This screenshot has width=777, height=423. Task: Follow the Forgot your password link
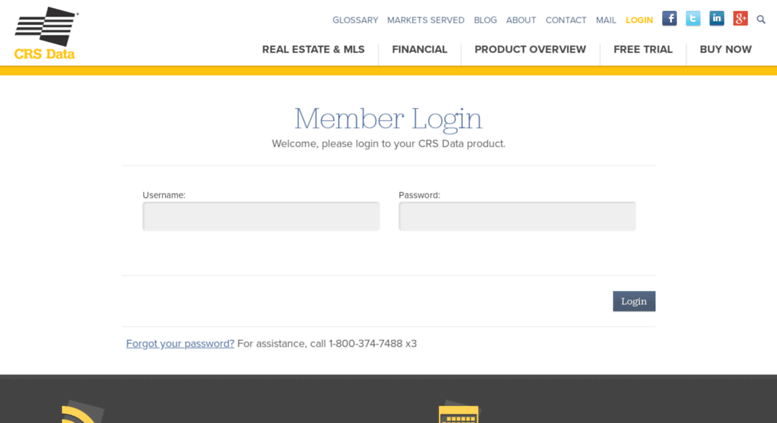180,344
